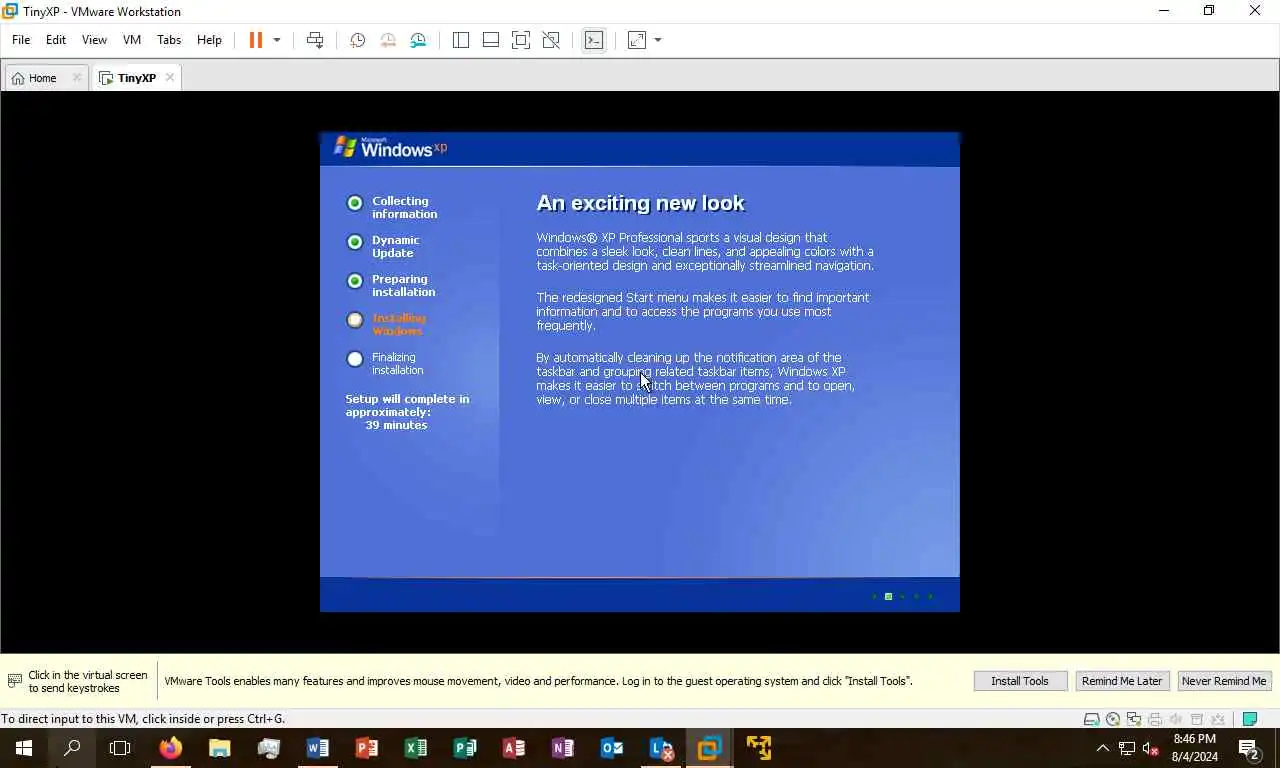Click the Windows XP logo in setup
The width and height of the screenshot is (1280, 768).
coord(390,148)
